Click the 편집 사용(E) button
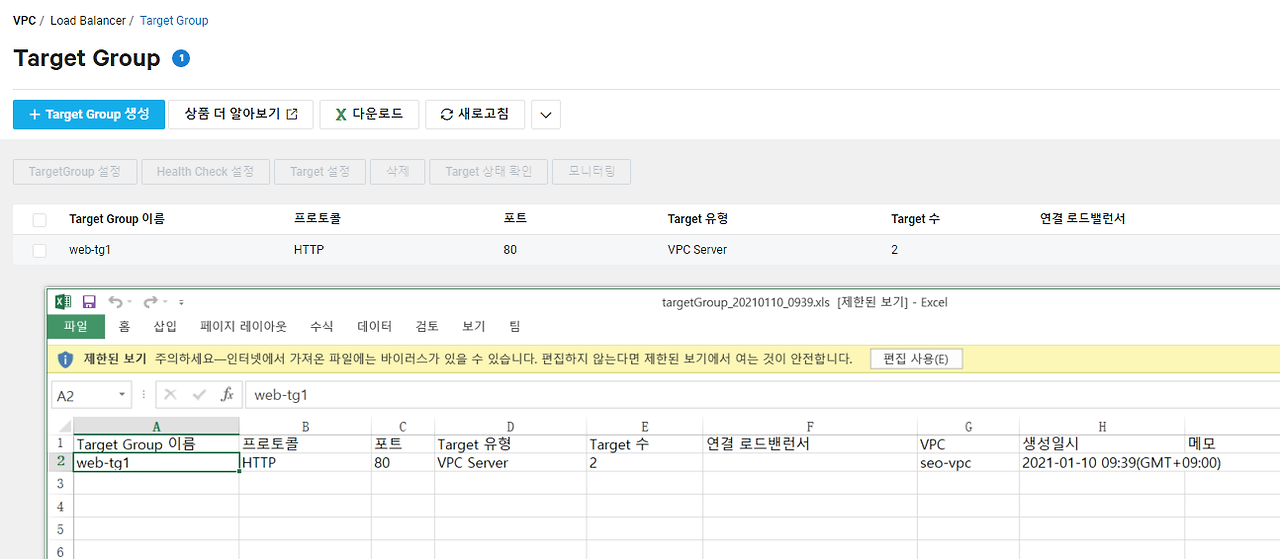 click(x=916, y=359)
